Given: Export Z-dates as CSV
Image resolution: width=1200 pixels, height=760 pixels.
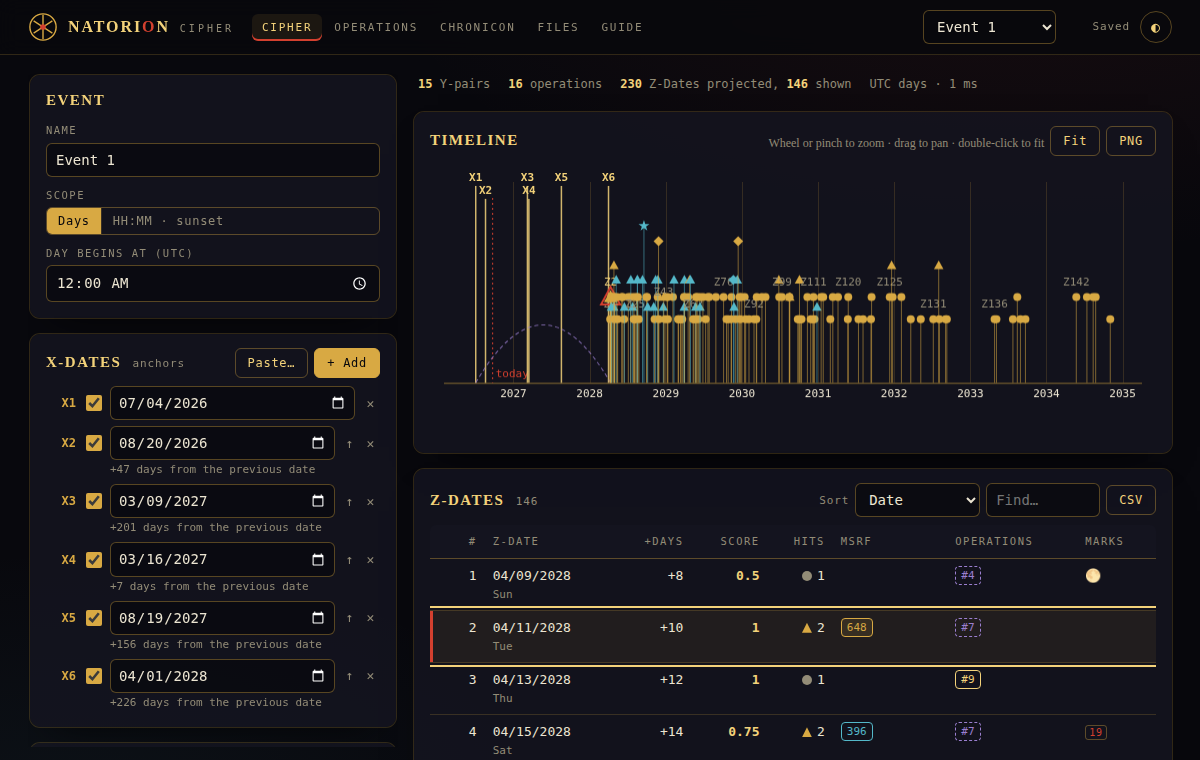Looking at the screenshot, I should click(1131, 500).
